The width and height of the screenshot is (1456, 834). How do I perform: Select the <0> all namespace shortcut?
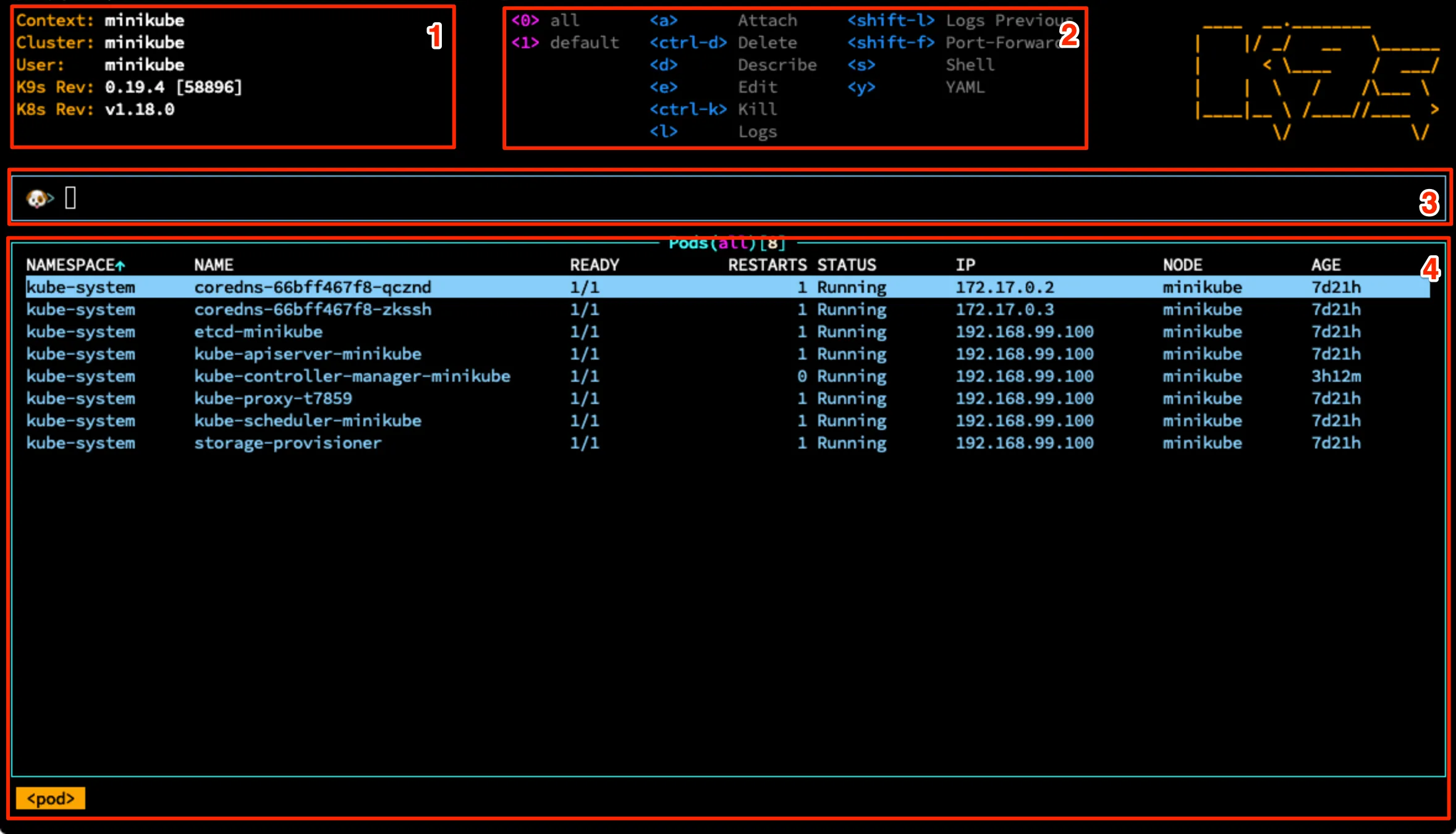[545, 20]
